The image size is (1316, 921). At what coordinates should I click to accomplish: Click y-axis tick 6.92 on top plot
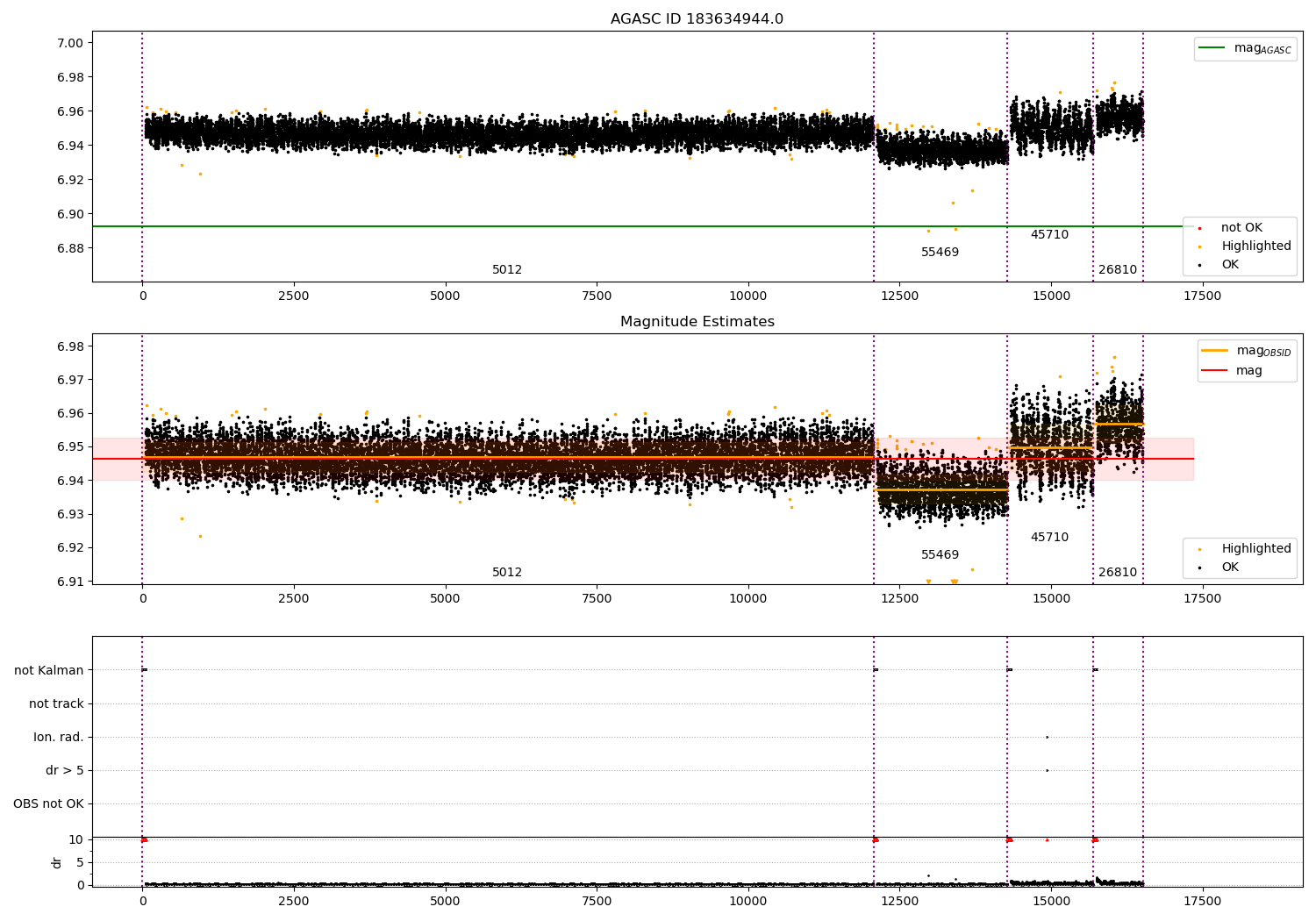70,180
